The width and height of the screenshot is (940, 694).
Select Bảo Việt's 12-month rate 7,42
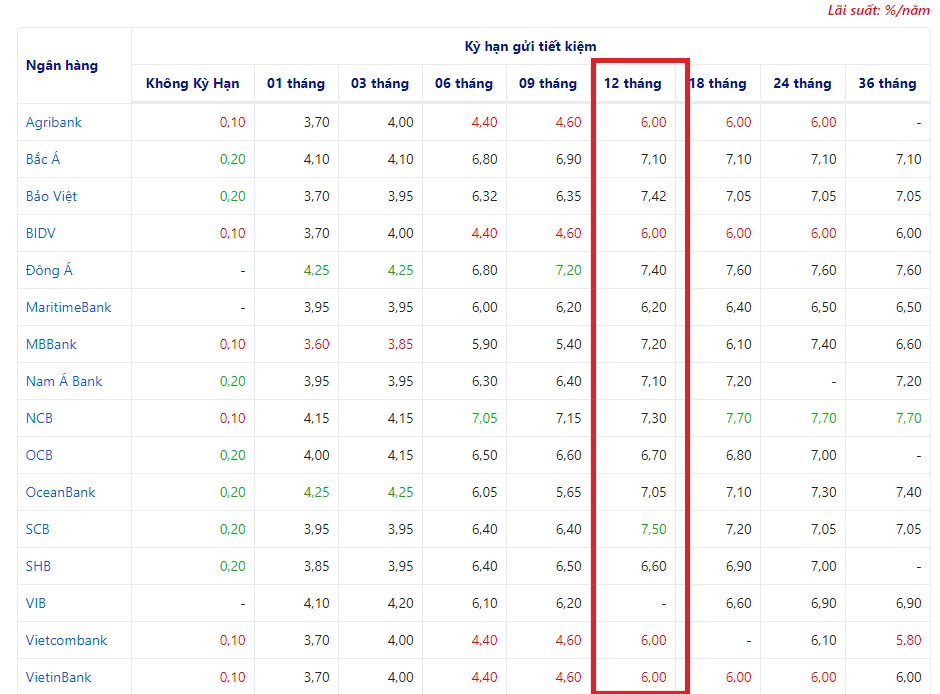click(x=653, y=197)
